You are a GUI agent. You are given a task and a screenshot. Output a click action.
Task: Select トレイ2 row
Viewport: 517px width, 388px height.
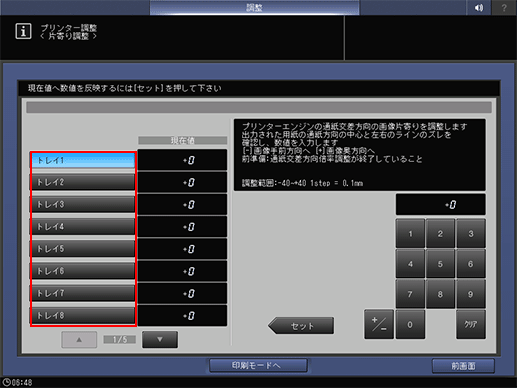coord(83,182)
